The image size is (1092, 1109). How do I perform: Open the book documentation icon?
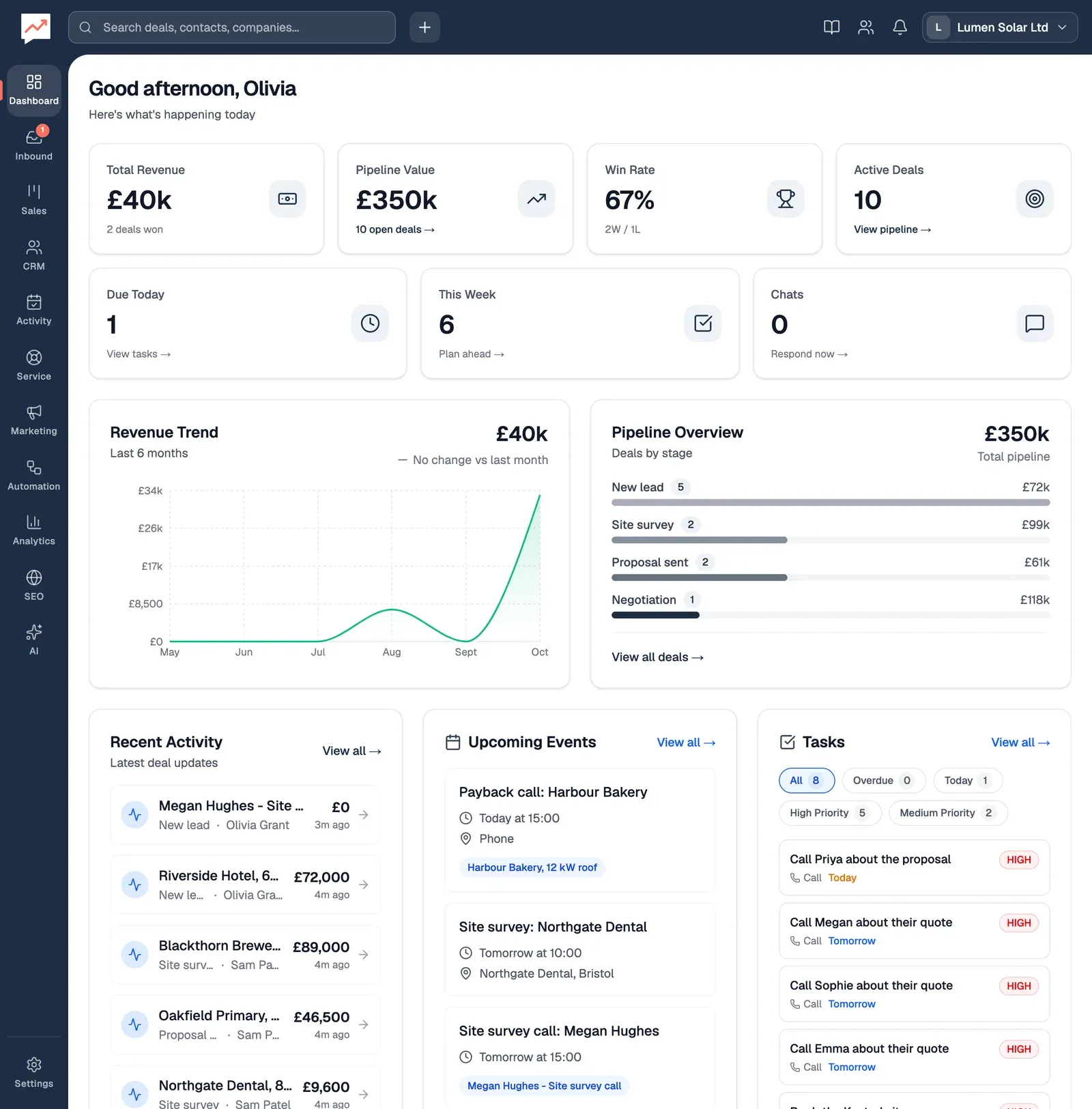(x=831, y=27)
